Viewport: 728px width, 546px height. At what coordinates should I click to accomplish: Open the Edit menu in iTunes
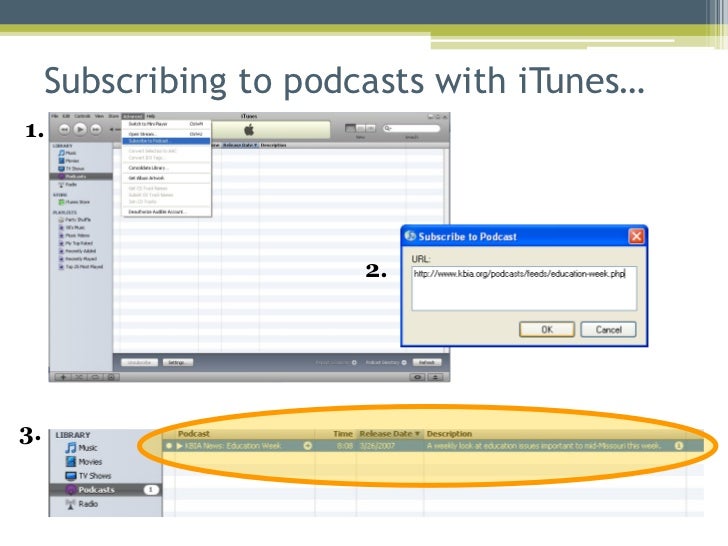66,116
